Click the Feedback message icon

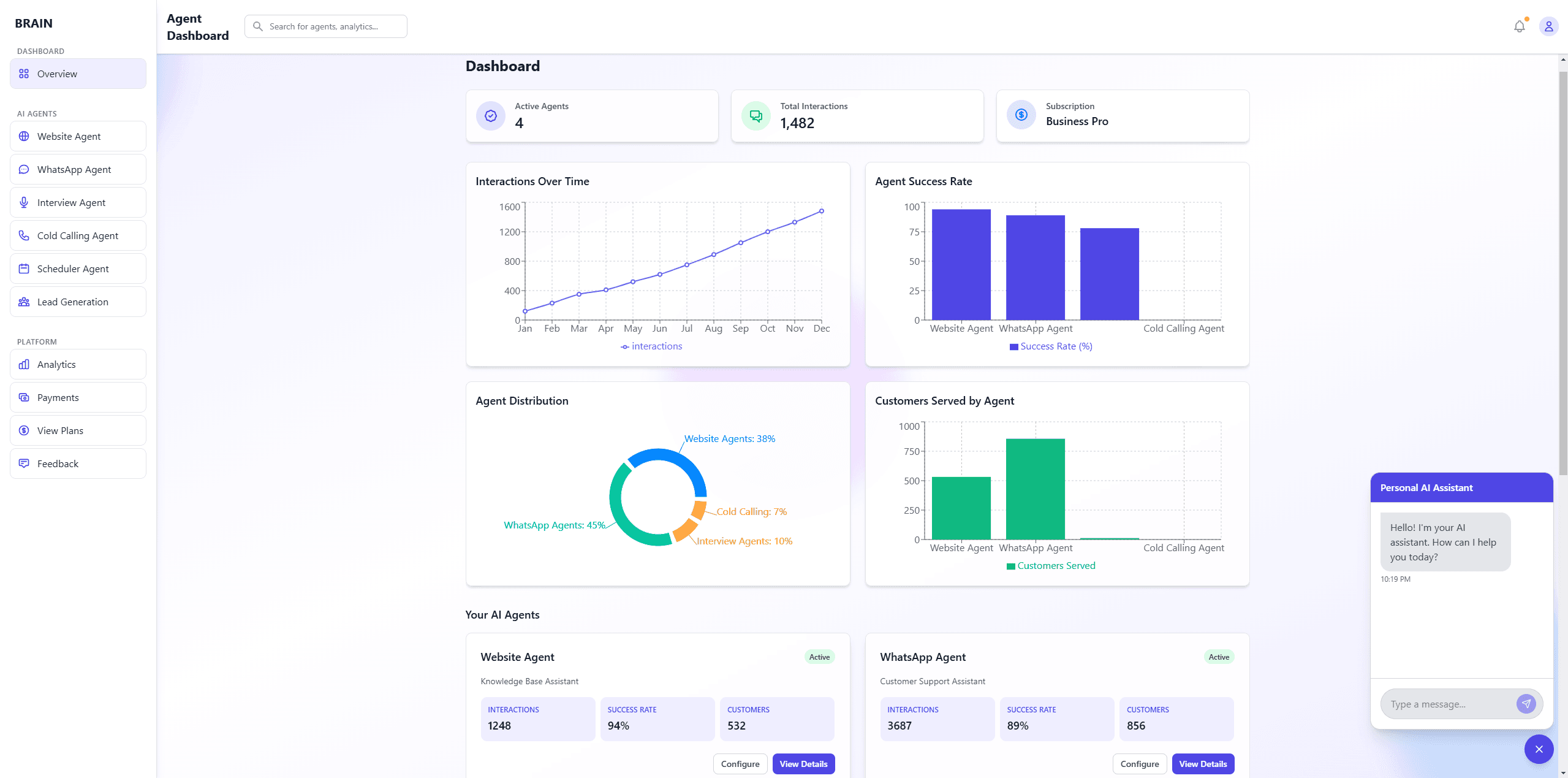click(24, 463)
